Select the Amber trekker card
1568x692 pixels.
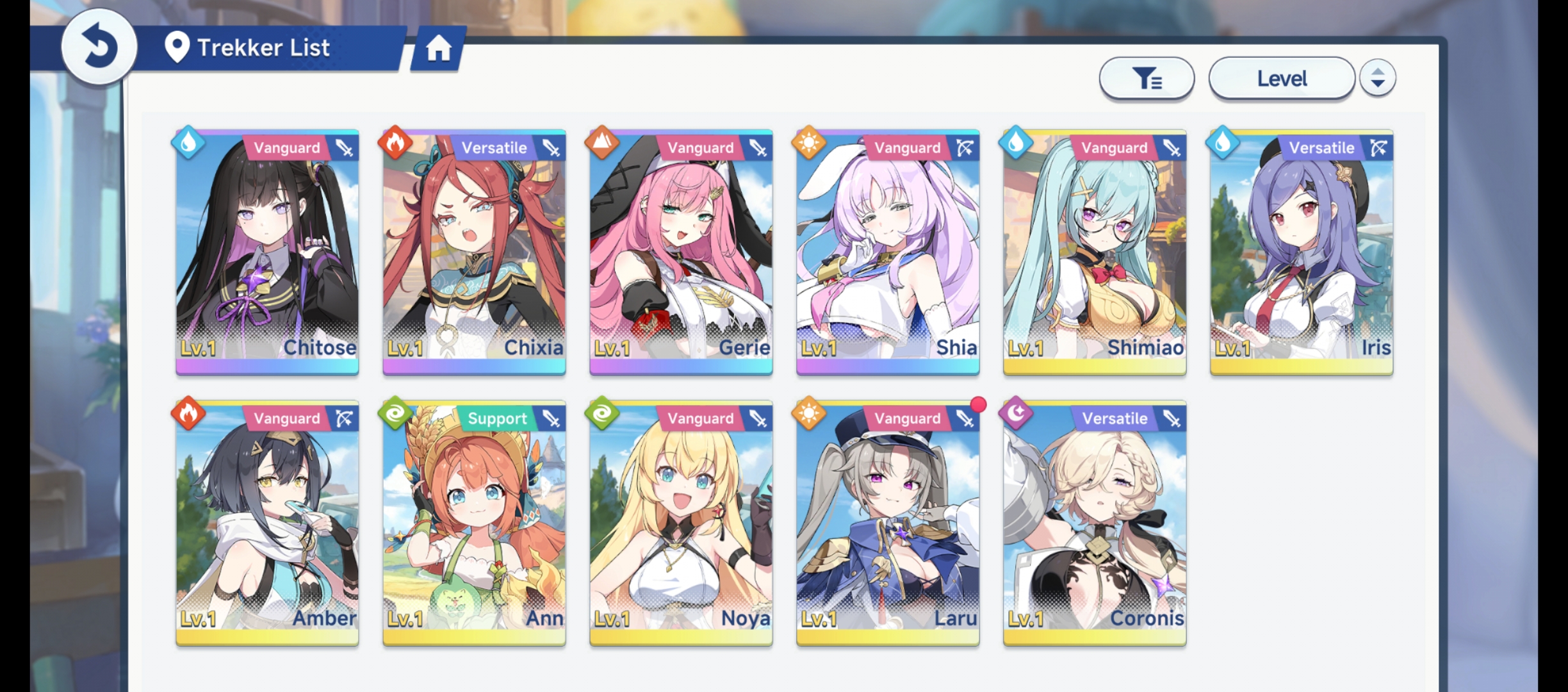click(x=267, y=523)
